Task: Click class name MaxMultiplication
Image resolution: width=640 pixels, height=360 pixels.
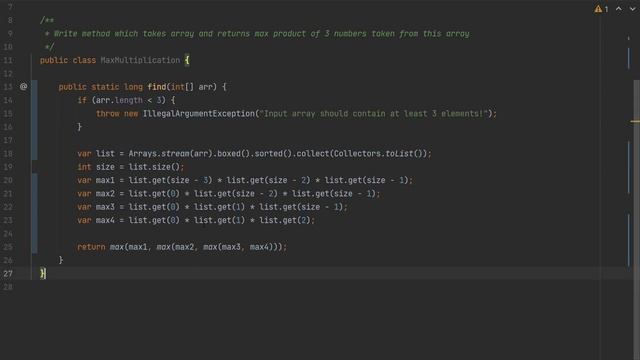Action: pos(140,60)
